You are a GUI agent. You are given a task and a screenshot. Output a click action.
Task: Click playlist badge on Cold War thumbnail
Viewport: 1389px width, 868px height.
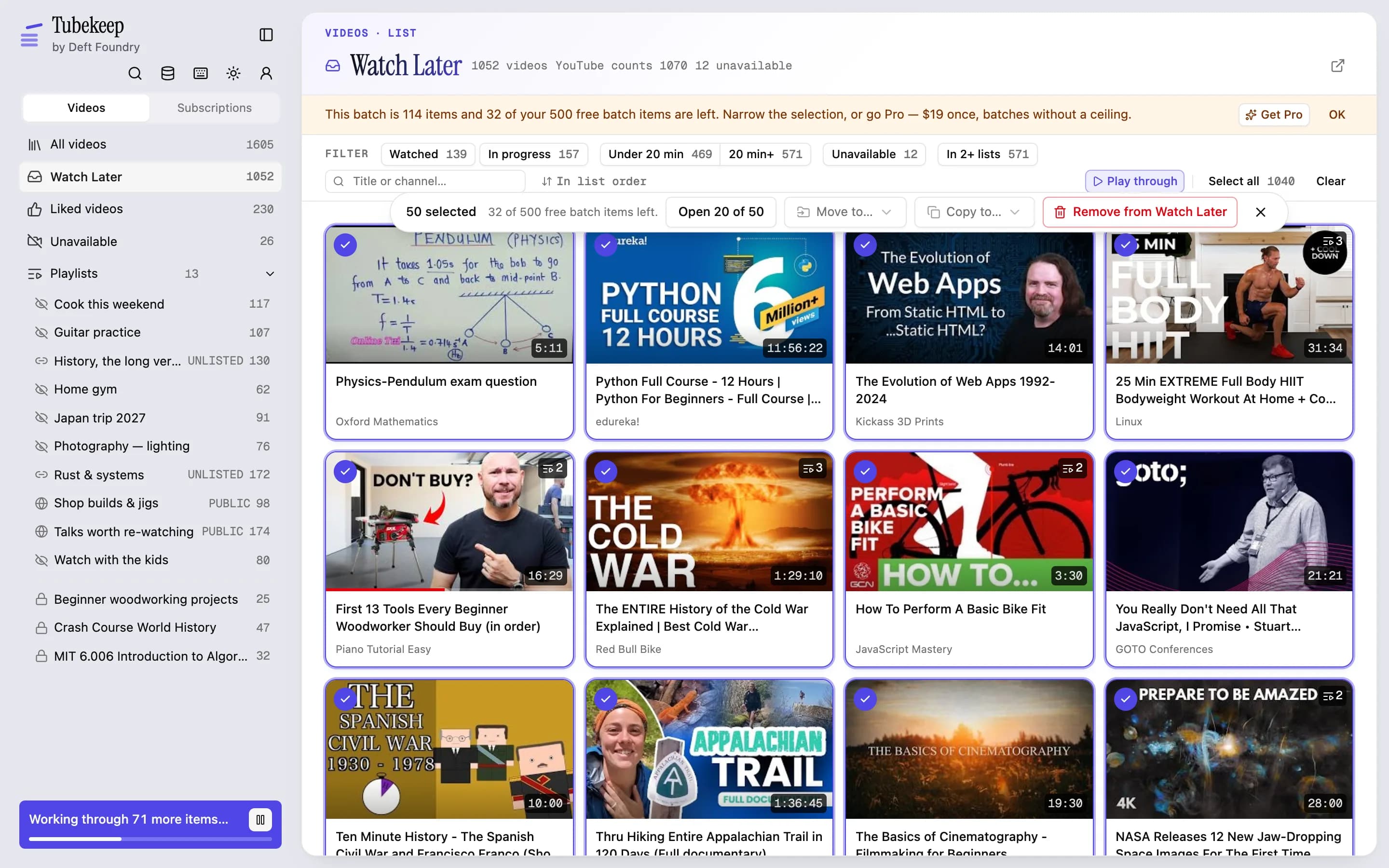pos(813,468)
